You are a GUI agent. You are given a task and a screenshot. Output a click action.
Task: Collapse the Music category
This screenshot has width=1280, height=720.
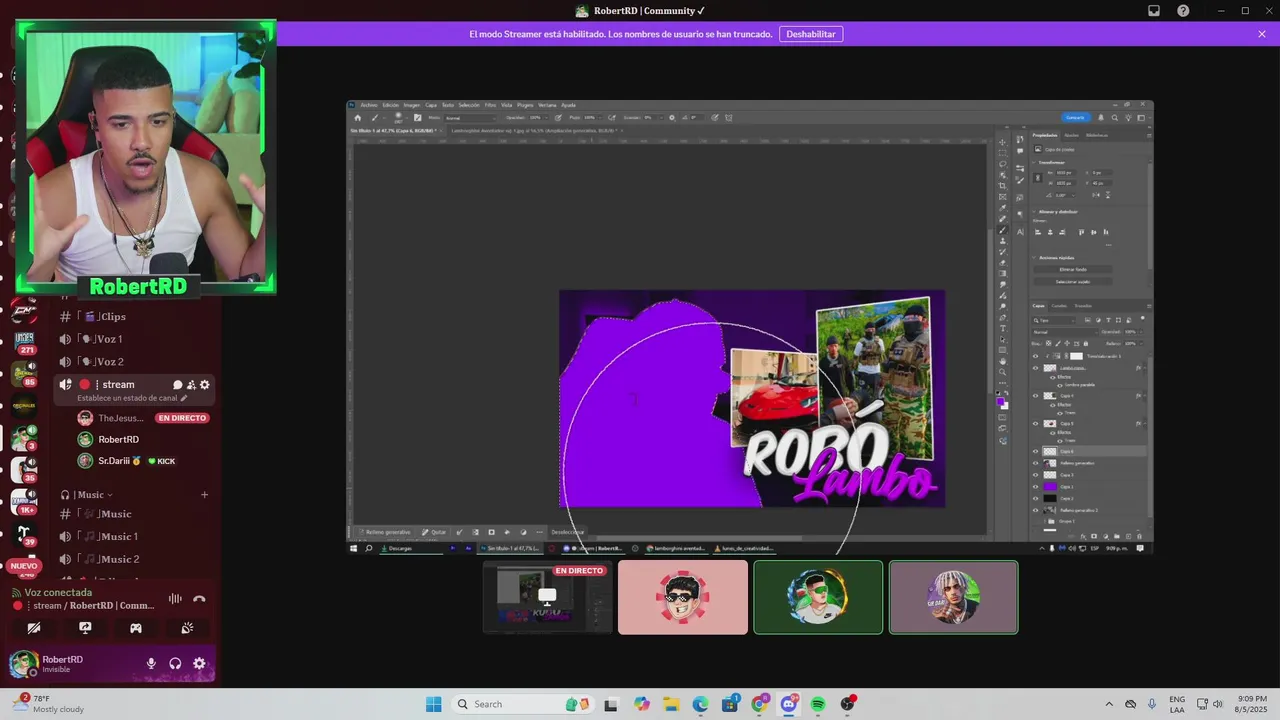click(x=87, y=495)
